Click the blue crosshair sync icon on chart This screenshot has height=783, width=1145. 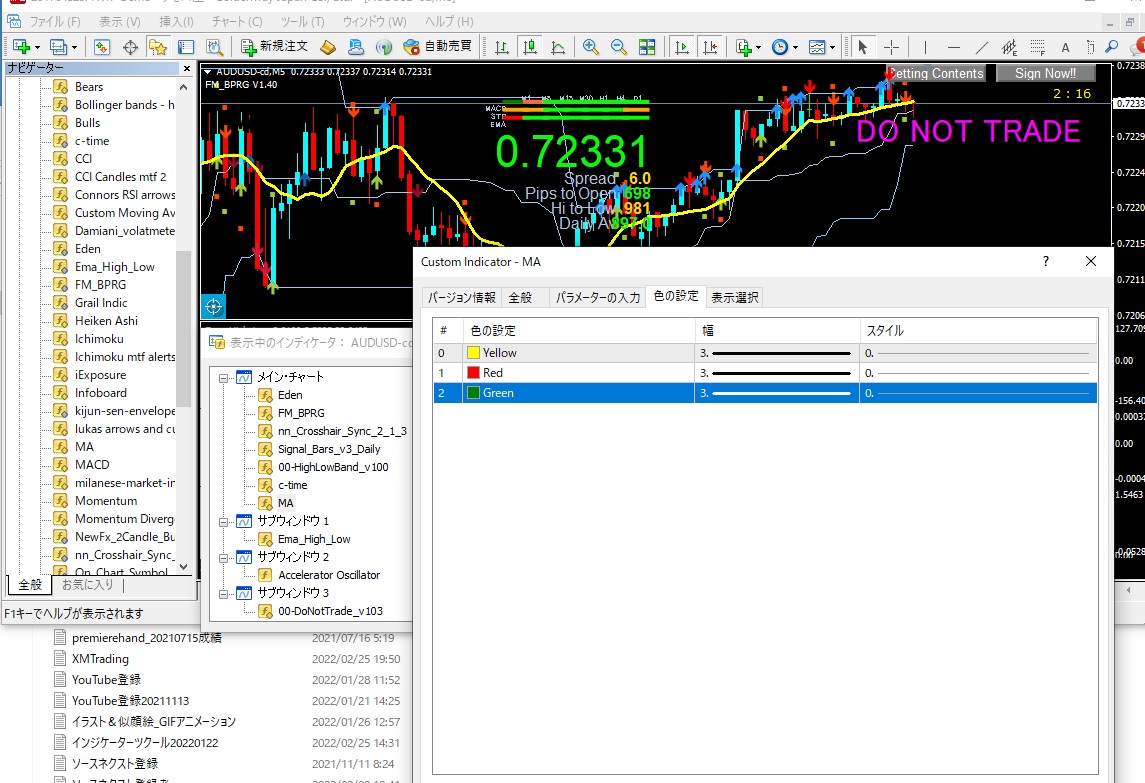(x=213, y=306)
